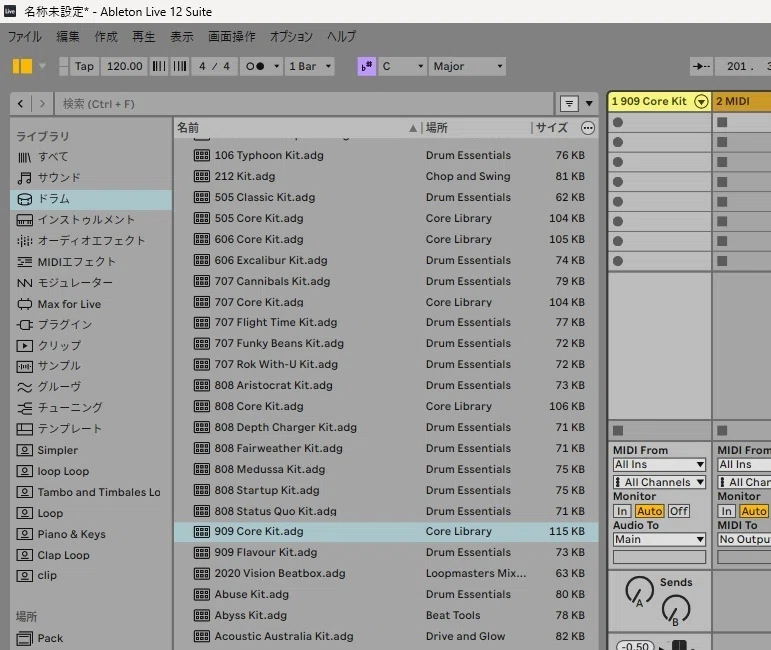This screenshot has width=771, height=650.
Task: Open the column options circle icon
Action: click(588, 128)
